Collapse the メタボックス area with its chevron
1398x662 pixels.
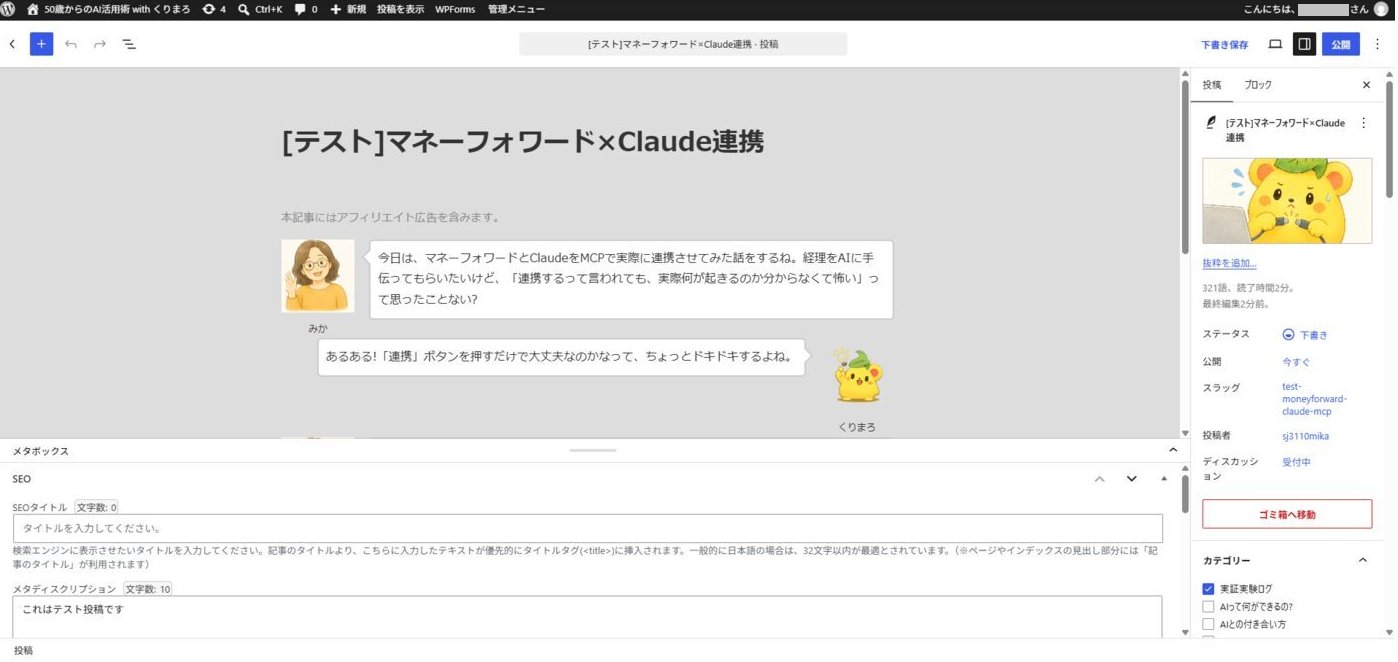(1174, 451)
